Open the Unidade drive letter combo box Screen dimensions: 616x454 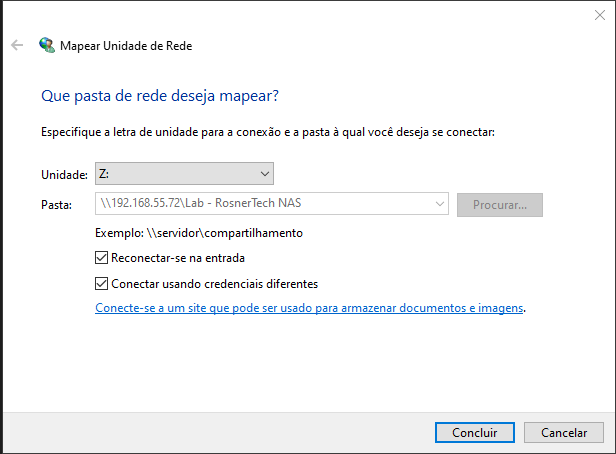(184, 174)
